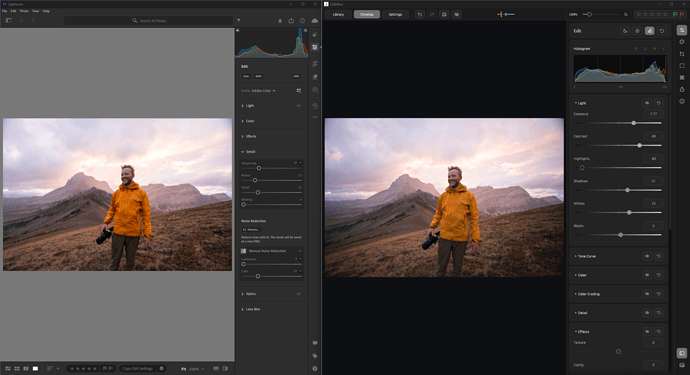This screenshot has height=375, width=690.
Task: Select the healing eraser tool in Lightroom sidebar
Action: [315, 77]
